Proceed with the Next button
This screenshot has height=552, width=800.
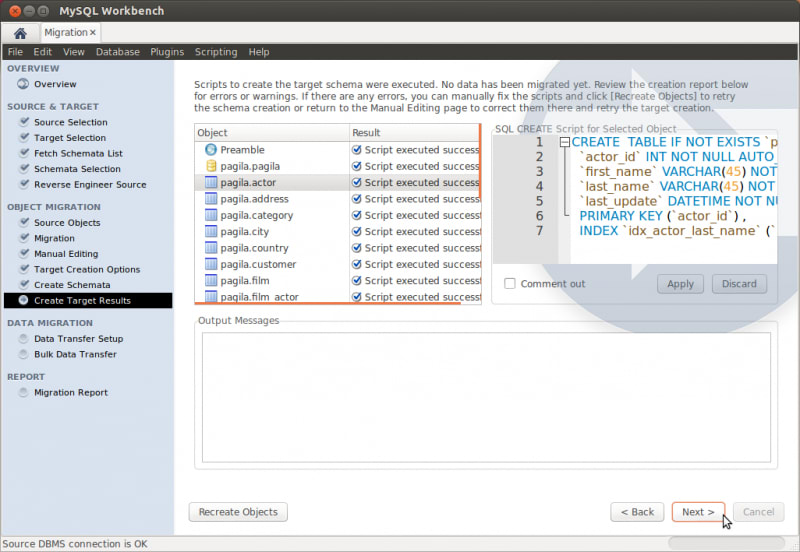698,512
